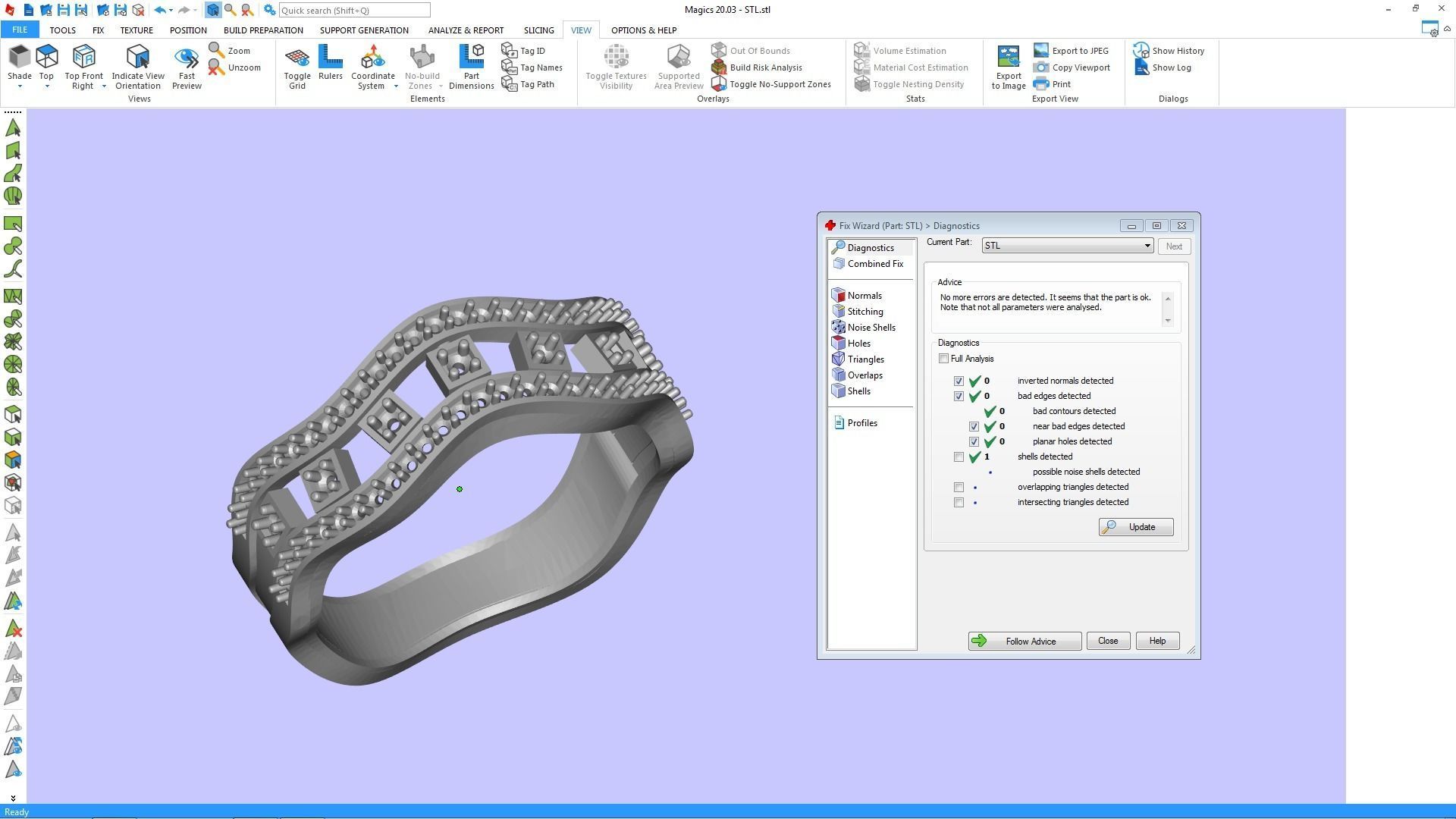Screen dimensions: 1456x819
Task: Open Show History dialog
Action: [1169, 51]
